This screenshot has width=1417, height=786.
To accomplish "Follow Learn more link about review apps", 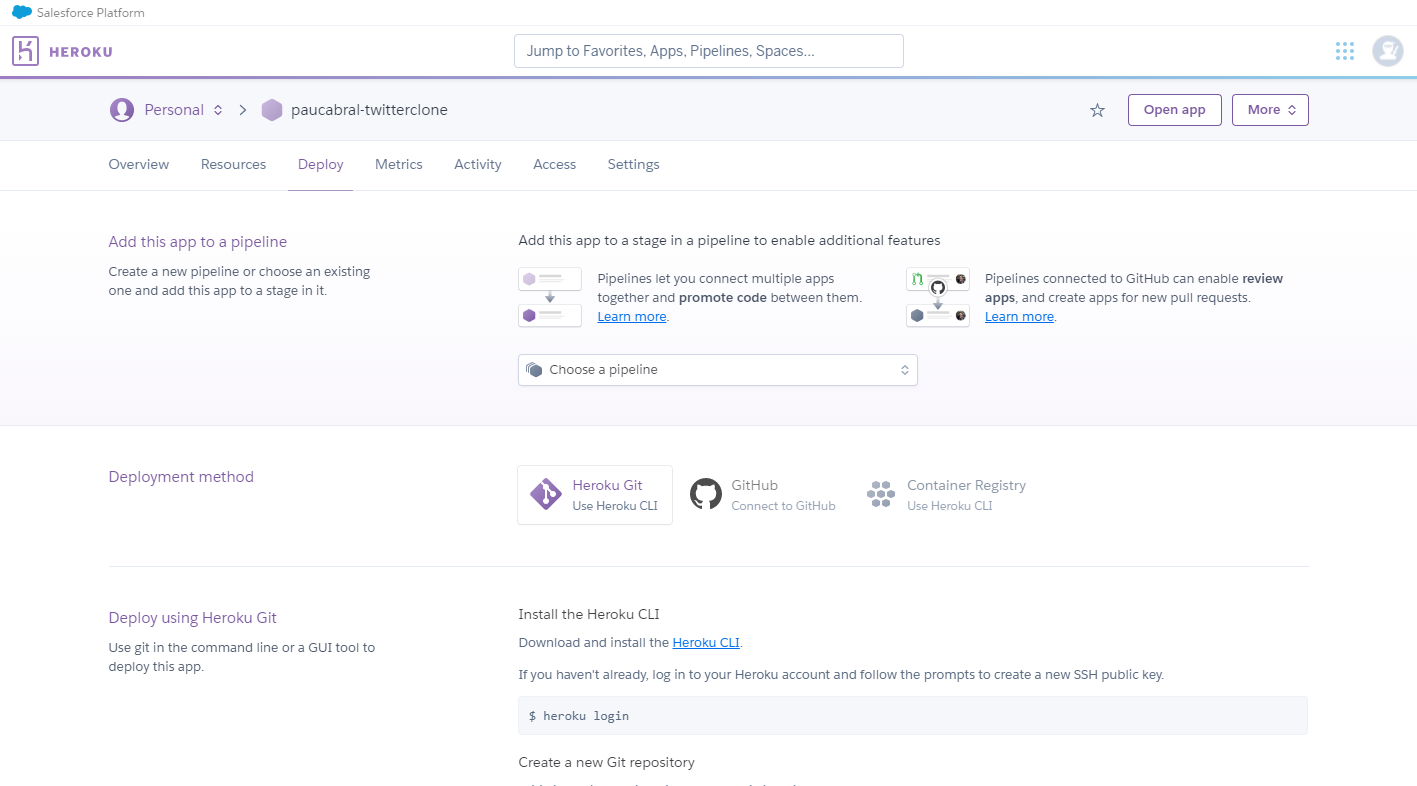I will (x=1019, y=317).
